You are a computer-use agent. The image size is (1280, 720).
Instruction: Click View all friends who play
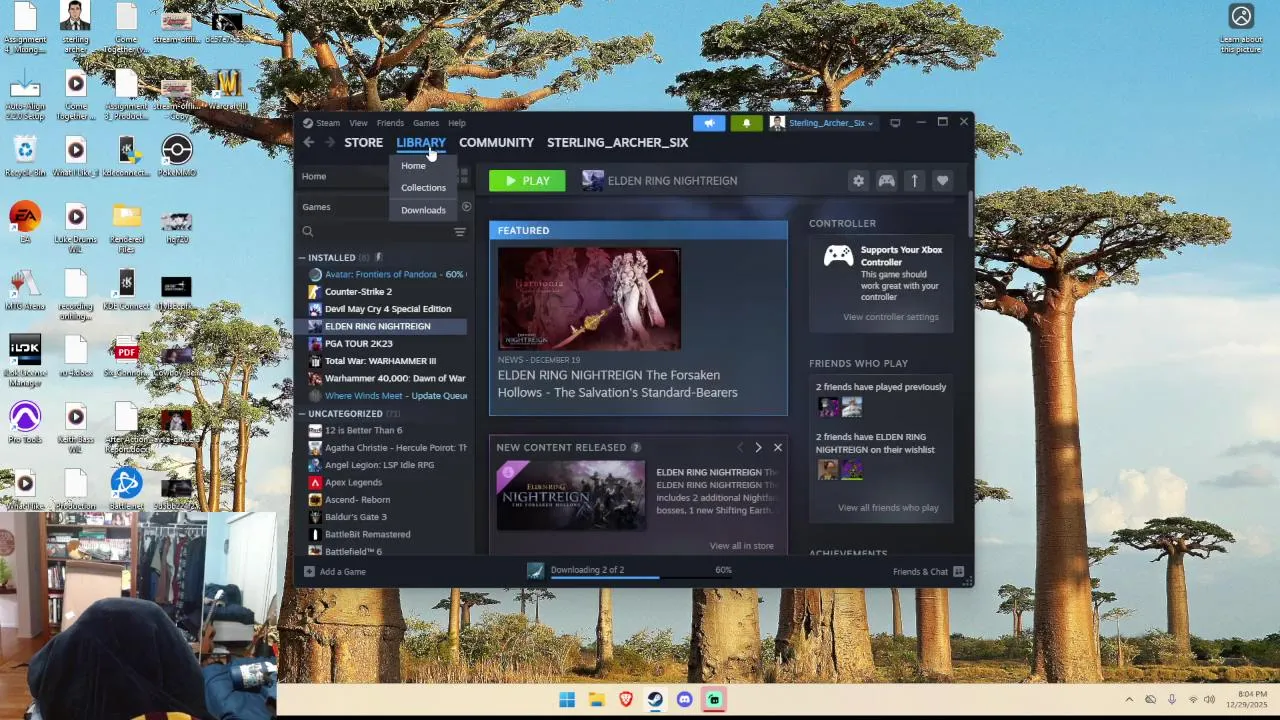[888, 508]
